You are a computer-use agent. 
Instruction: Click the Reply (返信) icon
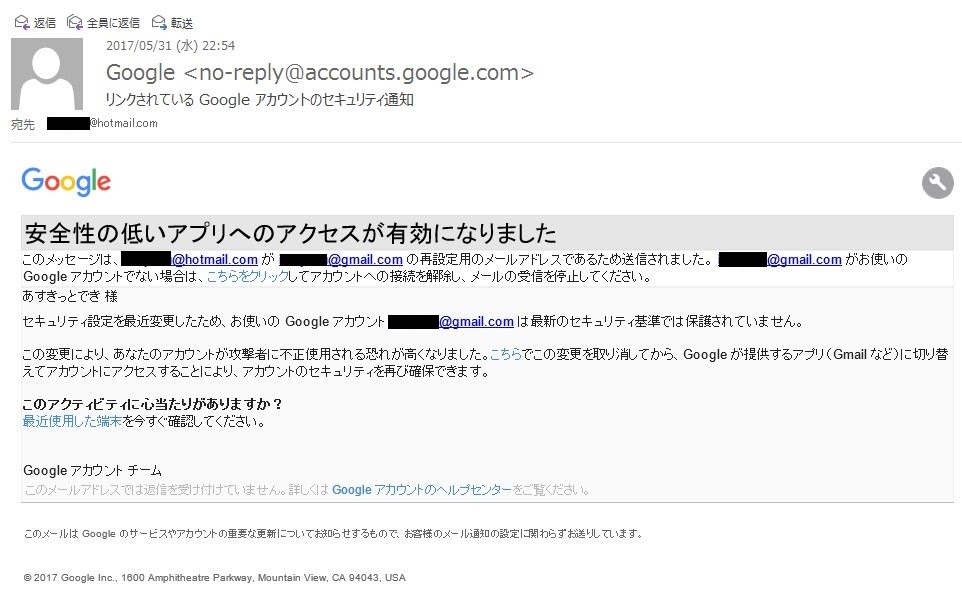21,22
